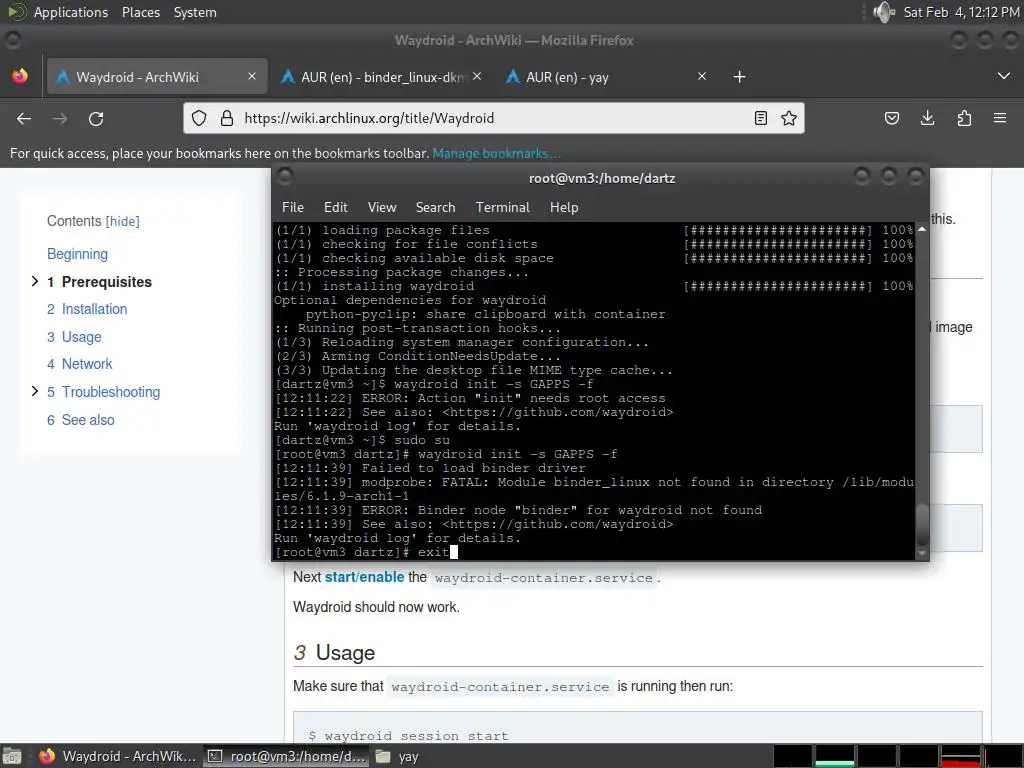Click the URL address bar field

[x=493, y=118]
